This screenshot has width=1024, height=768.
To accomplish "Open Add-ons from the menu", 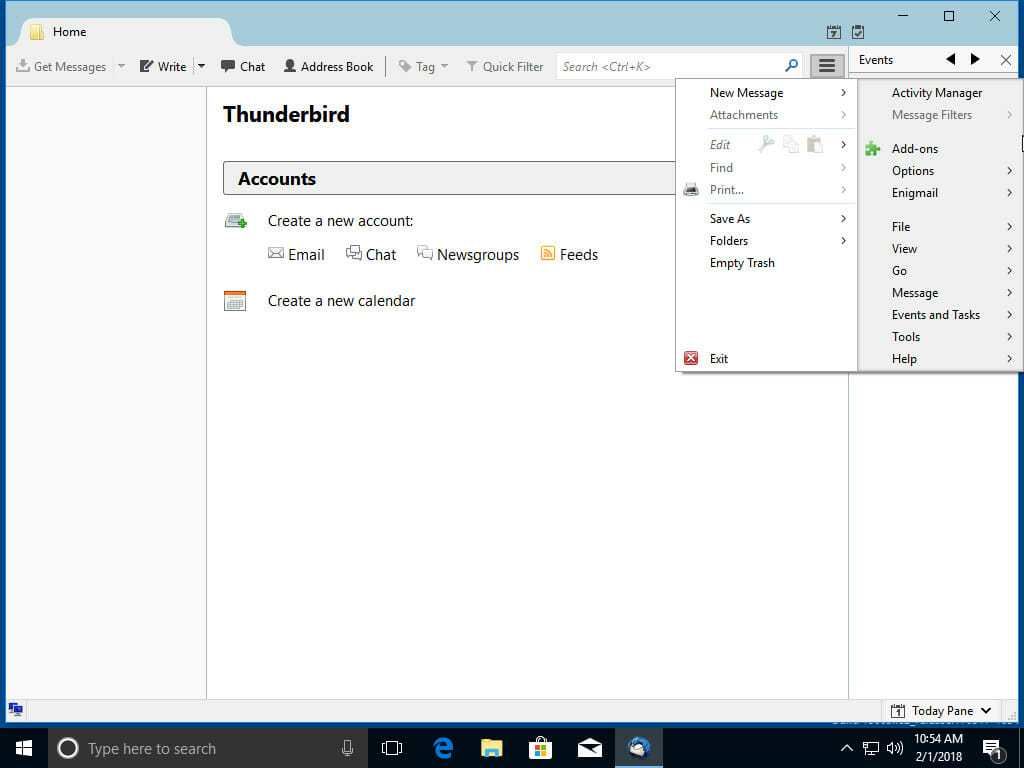I will pos(914,148).
